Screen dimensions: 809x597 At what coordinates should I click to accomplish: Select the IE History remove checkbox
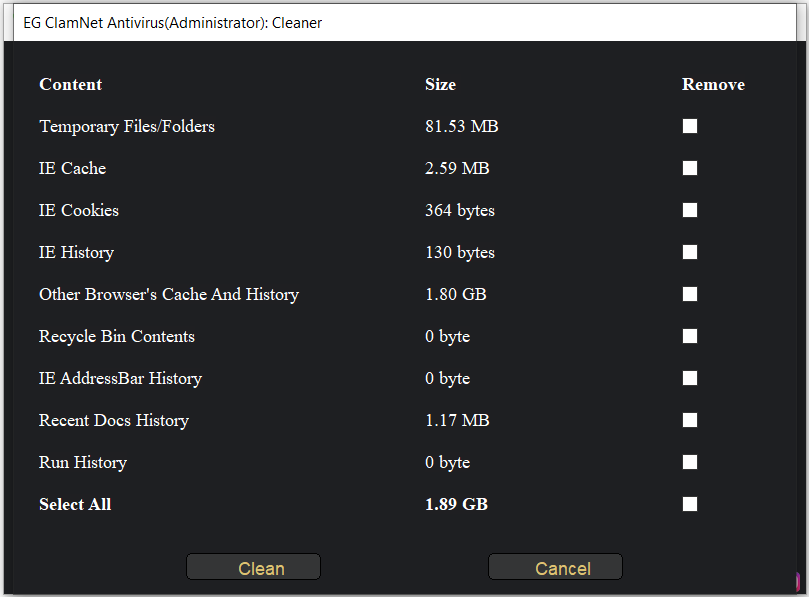coord(690,252)
